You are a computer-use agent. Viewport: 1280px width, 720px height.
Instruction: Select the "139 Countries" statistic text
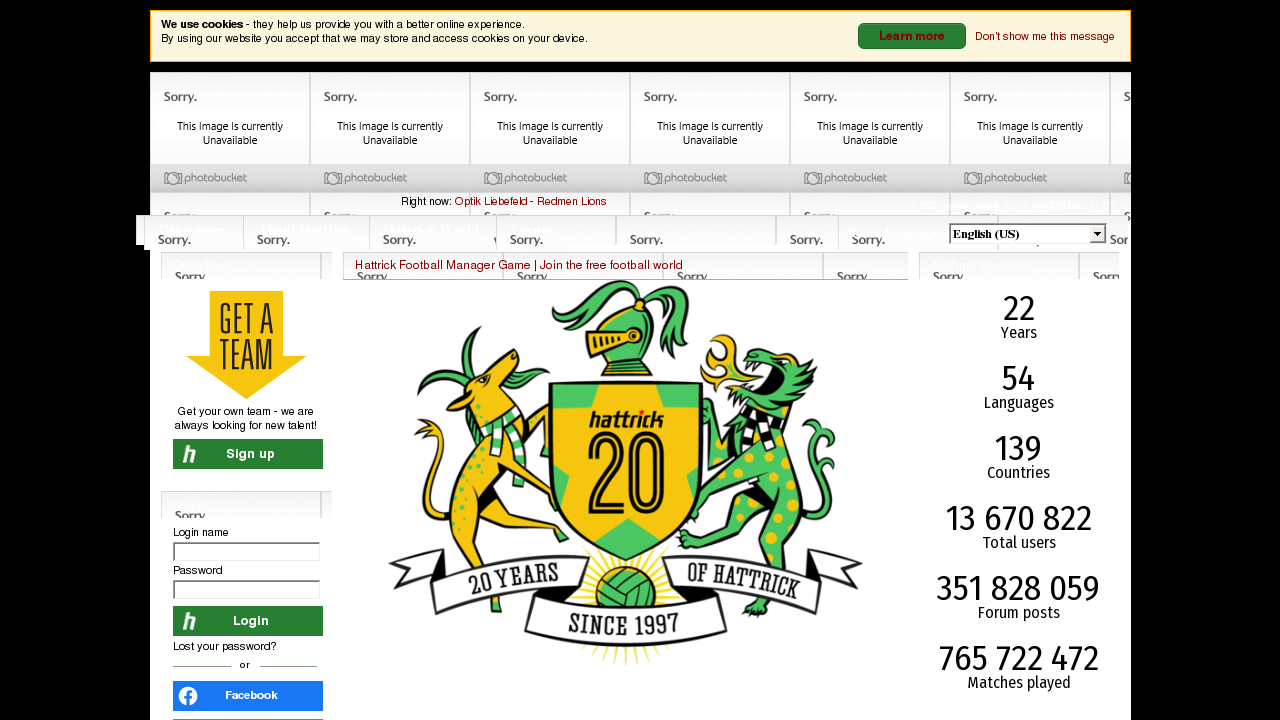click(1018, 457)
